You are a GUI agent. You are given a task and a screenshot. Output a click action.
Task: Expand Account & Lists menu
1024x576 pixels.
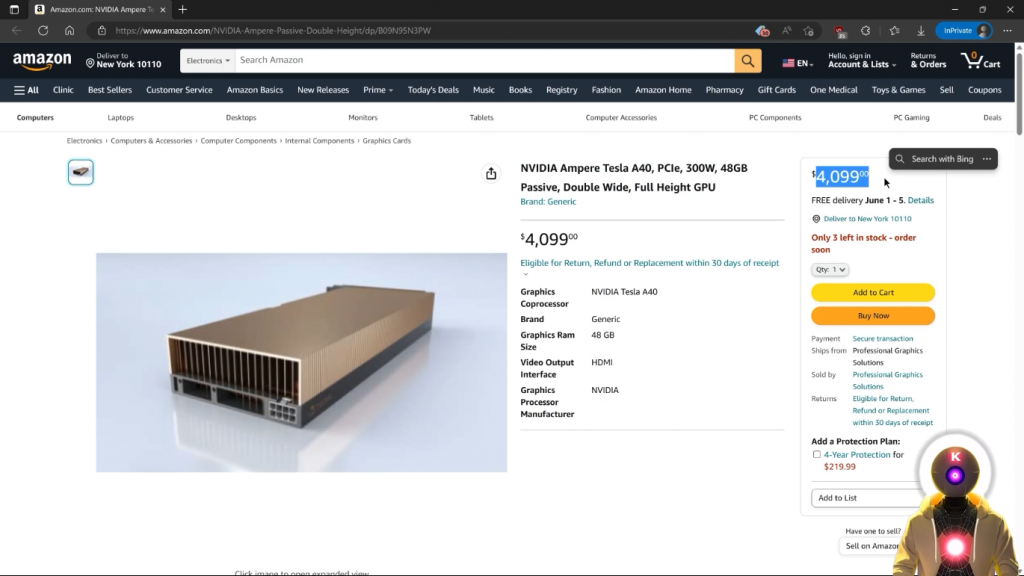[x=861, y=61]
